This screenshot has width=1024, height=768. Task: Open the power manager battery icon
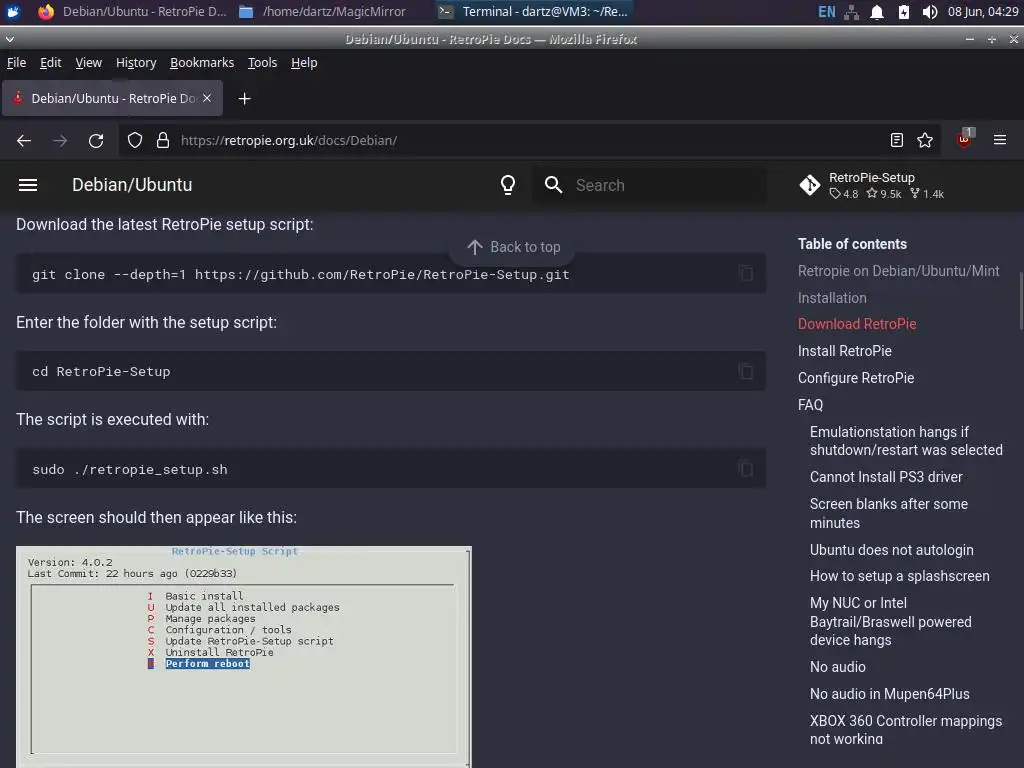[x=904, y=12]
